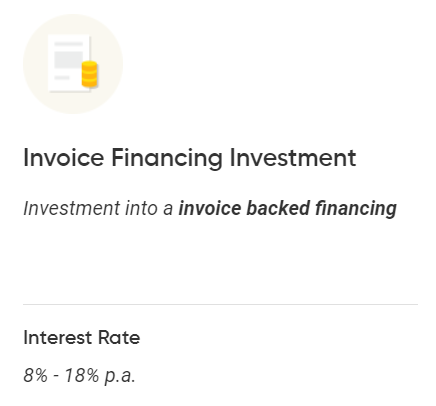
Task: Click the gray block on the invoice icon
Action: [x=69, y=60]
